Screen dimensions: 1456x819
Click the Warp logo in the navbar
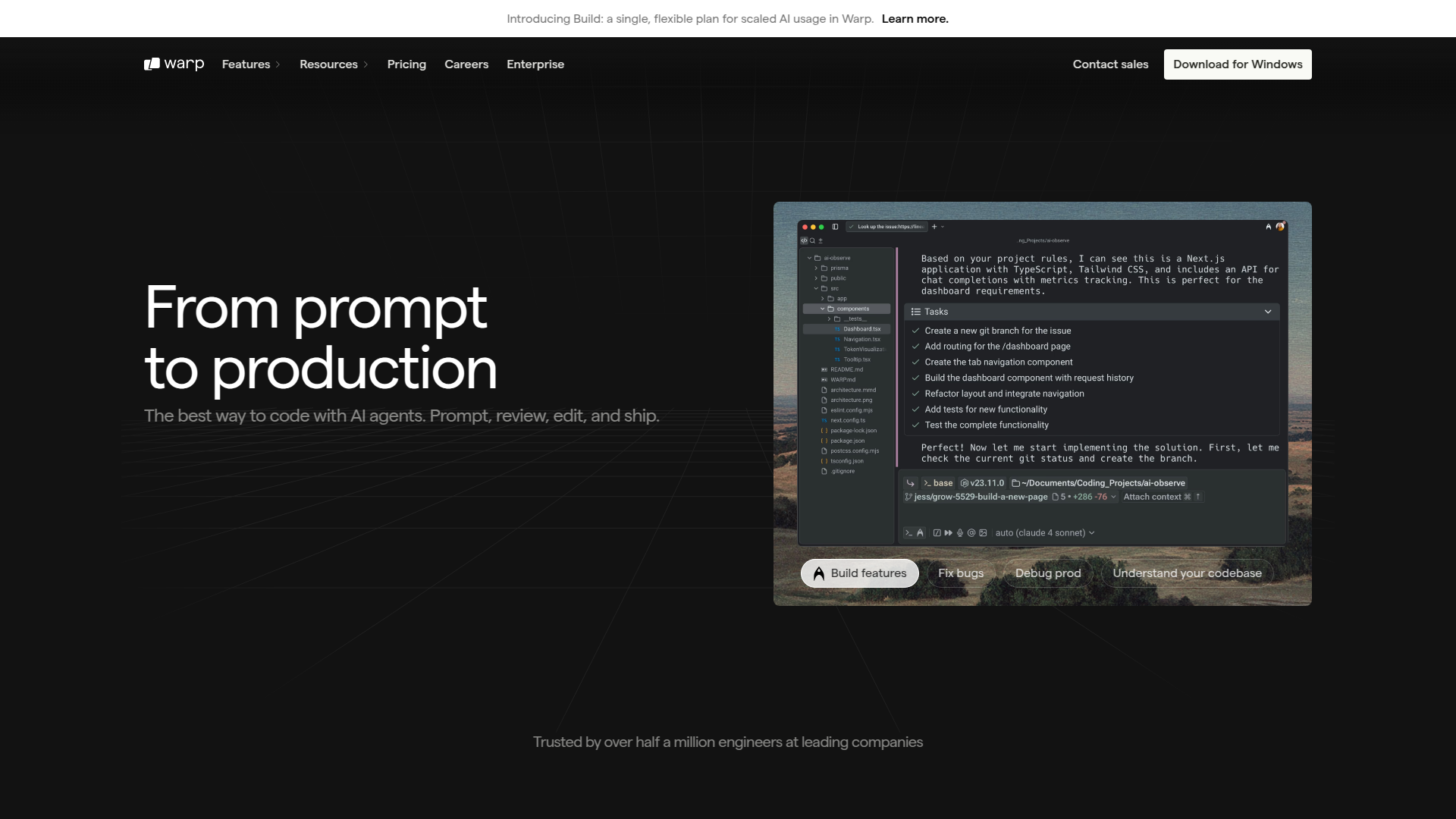coord(173,64)
